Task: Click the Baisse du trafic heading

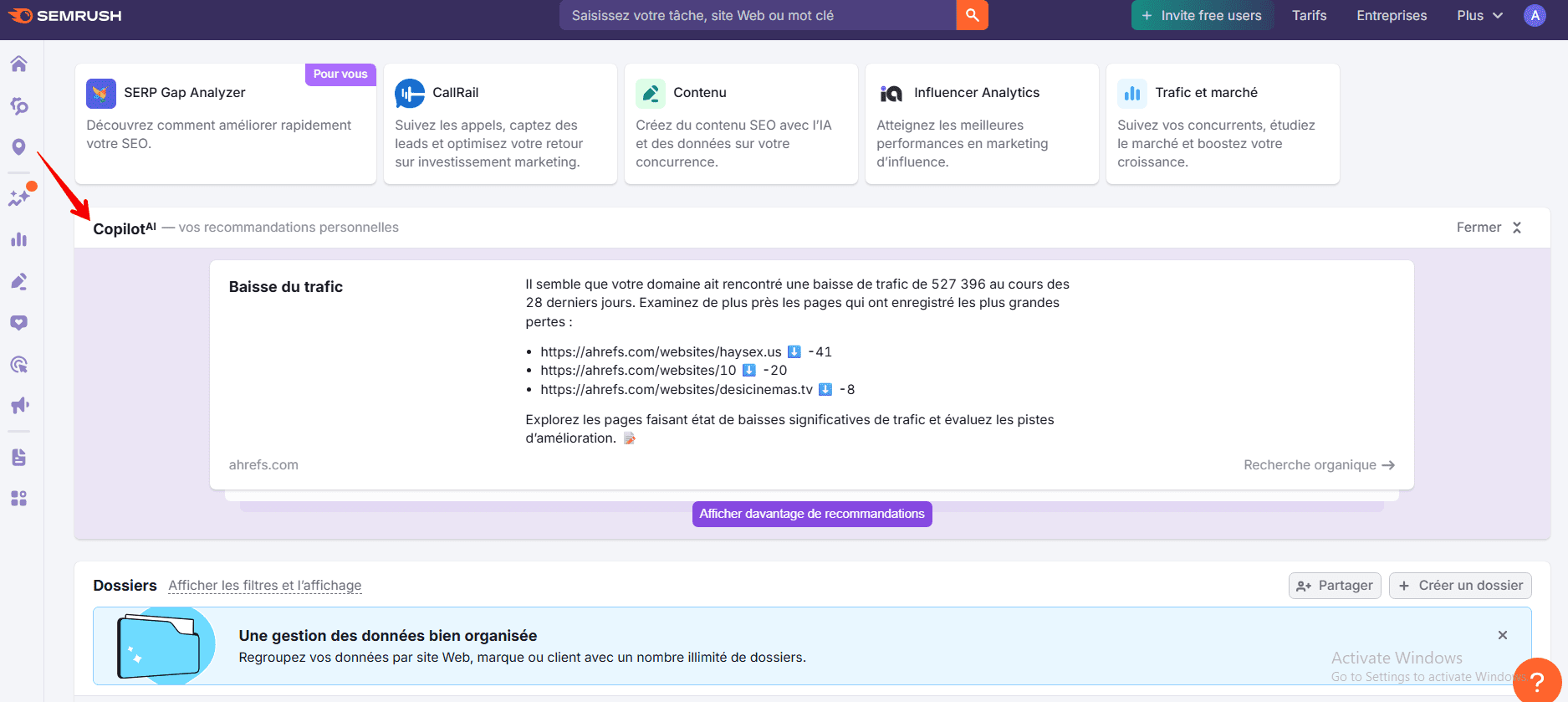Action: 286,287
